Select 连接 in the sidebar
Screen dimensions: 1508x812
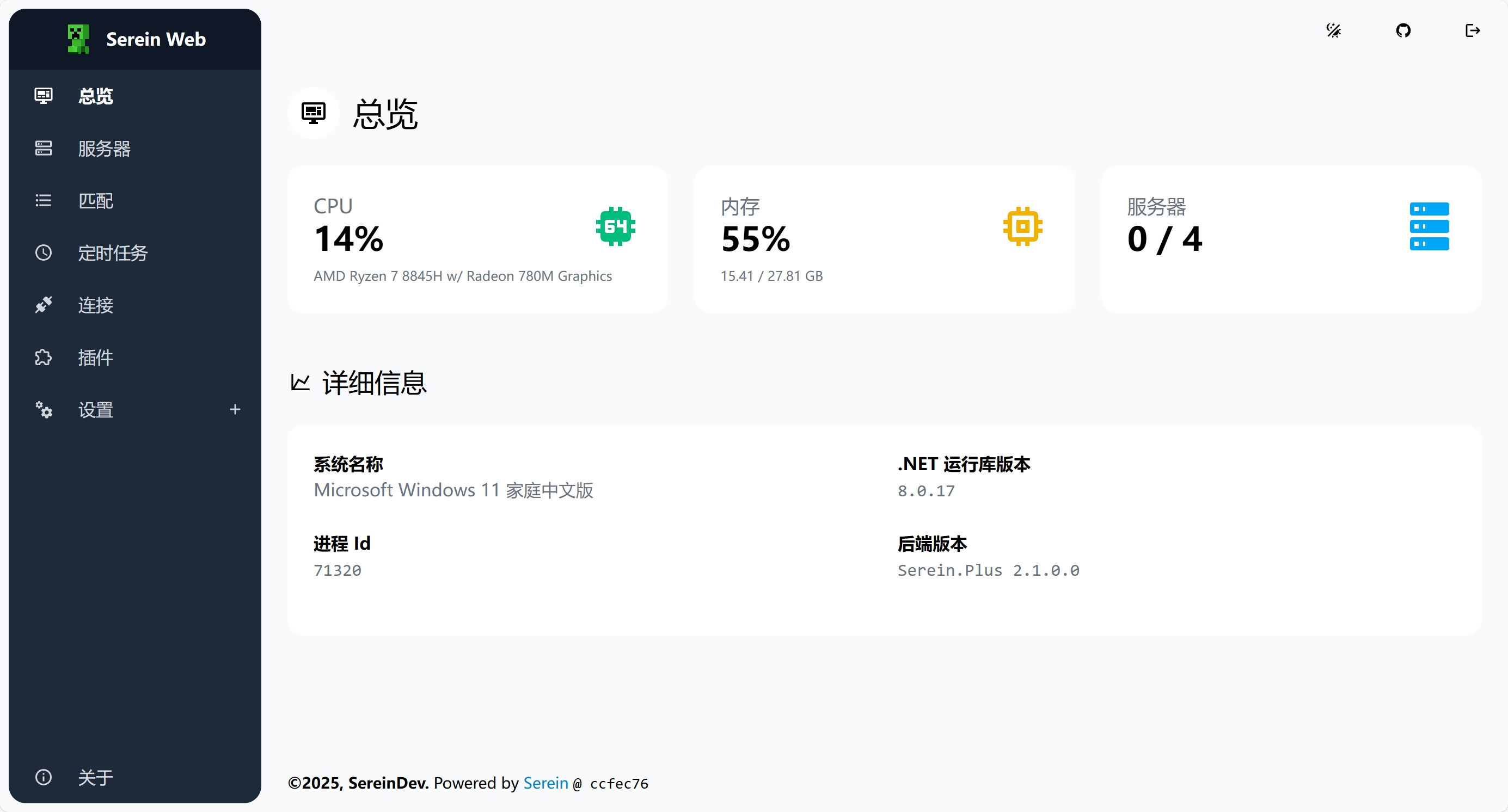coord(135,305)
